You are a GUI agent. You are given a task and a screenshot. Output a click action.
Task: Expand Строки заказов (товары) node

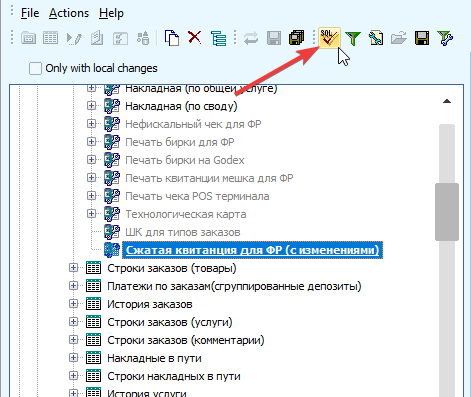coord(73,268)
